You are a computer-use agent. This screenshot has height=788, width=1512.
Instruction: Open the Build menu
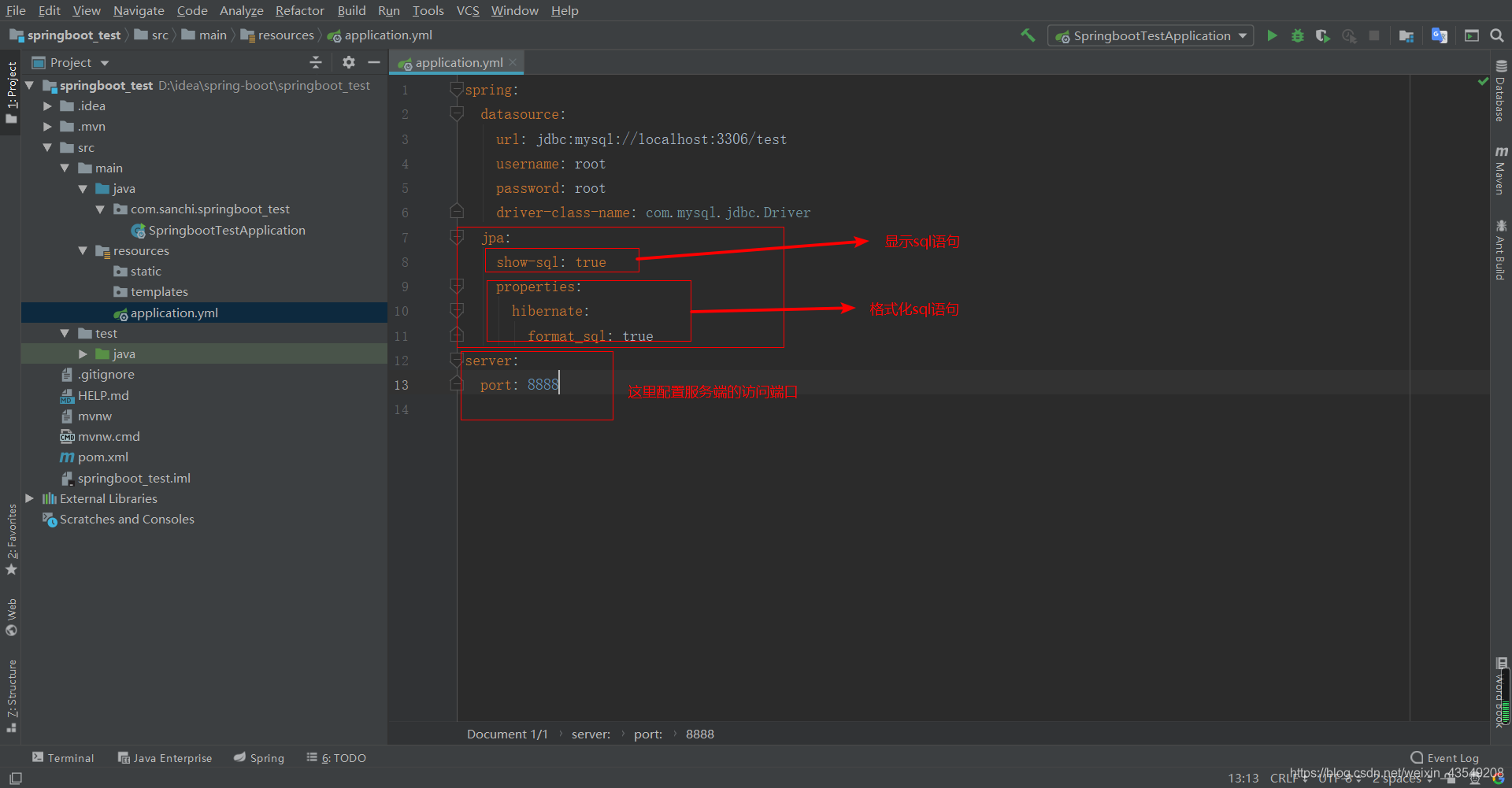point(351,10)
